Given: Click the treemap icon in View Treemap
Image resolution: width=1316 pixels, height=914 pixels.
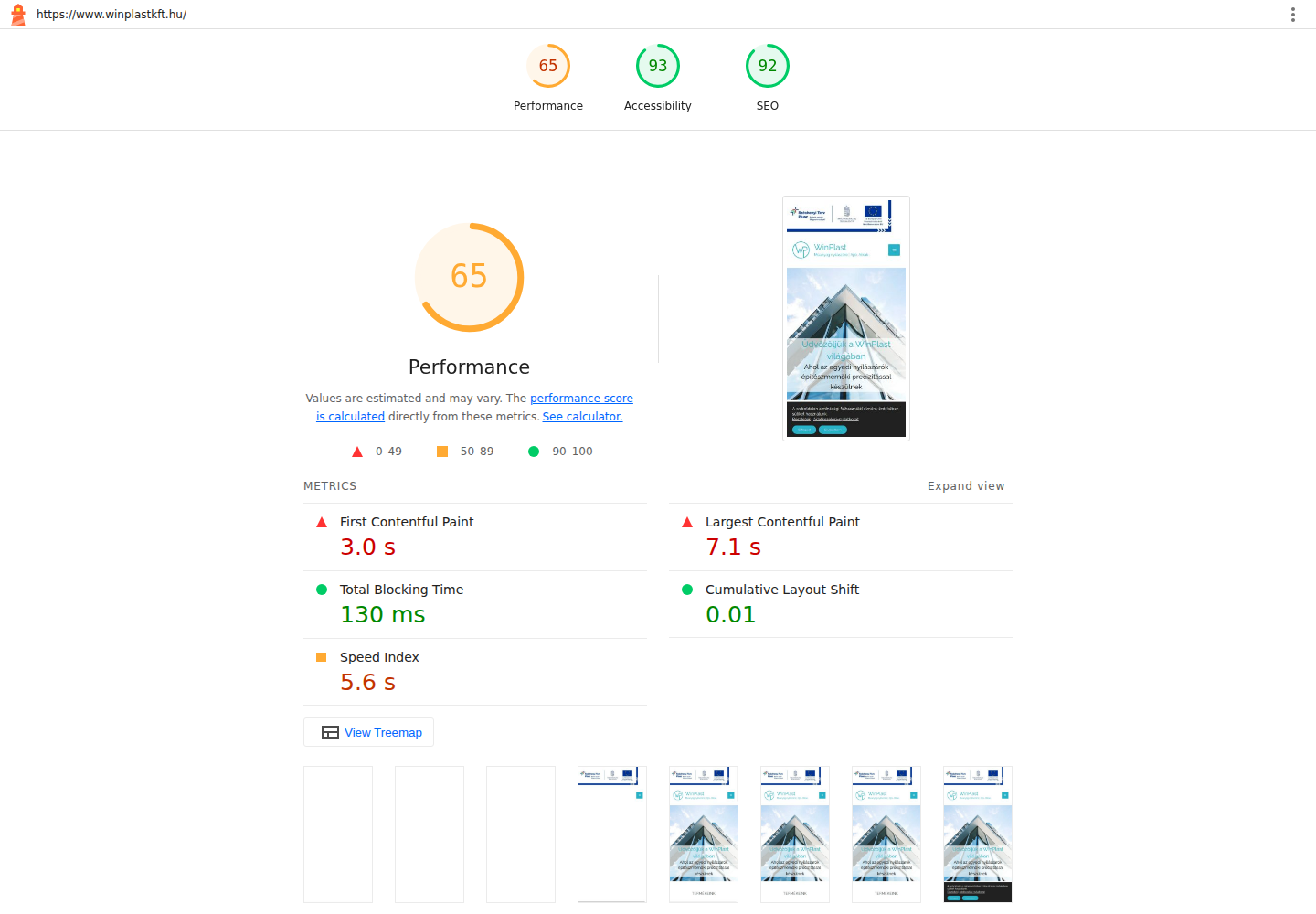Looking at the screenshot, I should click(x=330, y=732).
